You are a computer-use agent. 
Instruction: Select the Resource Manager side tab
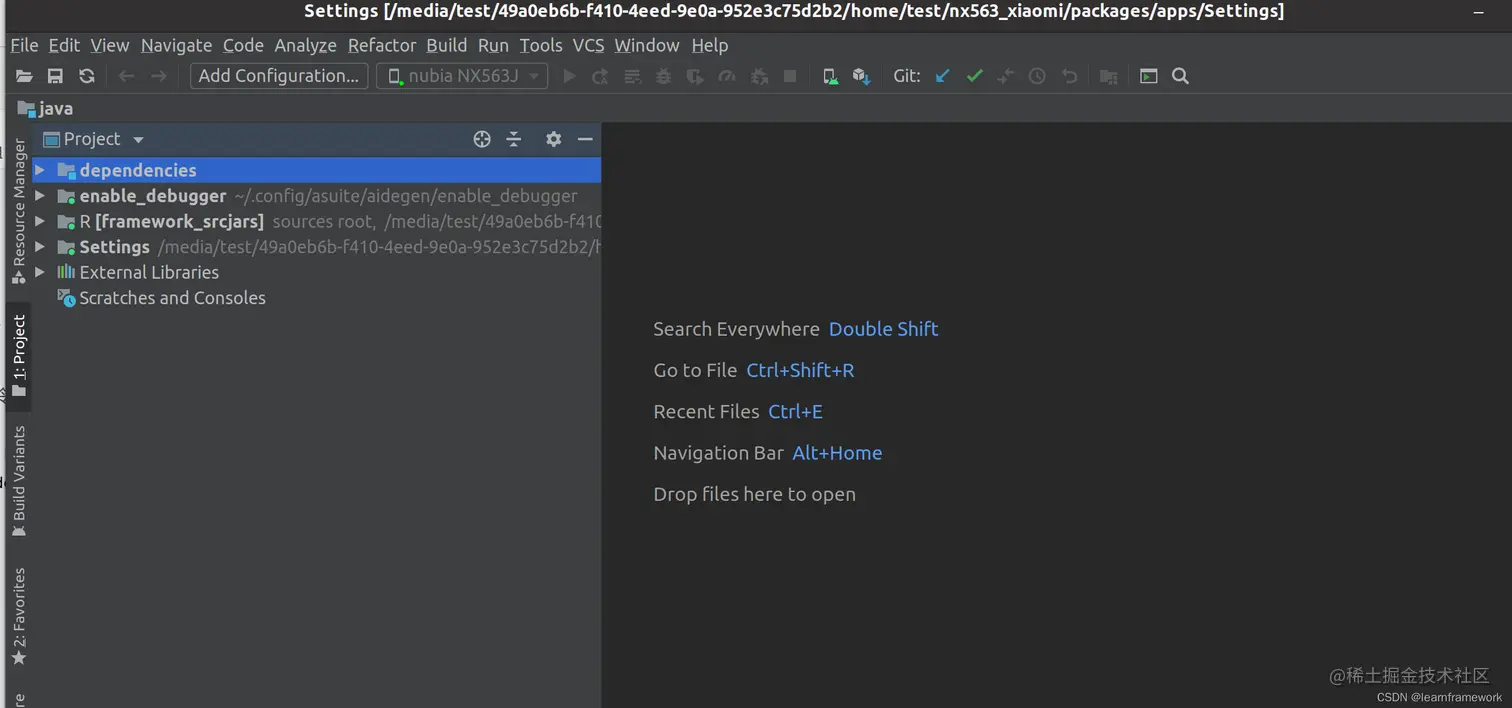[x=18, y=212]
